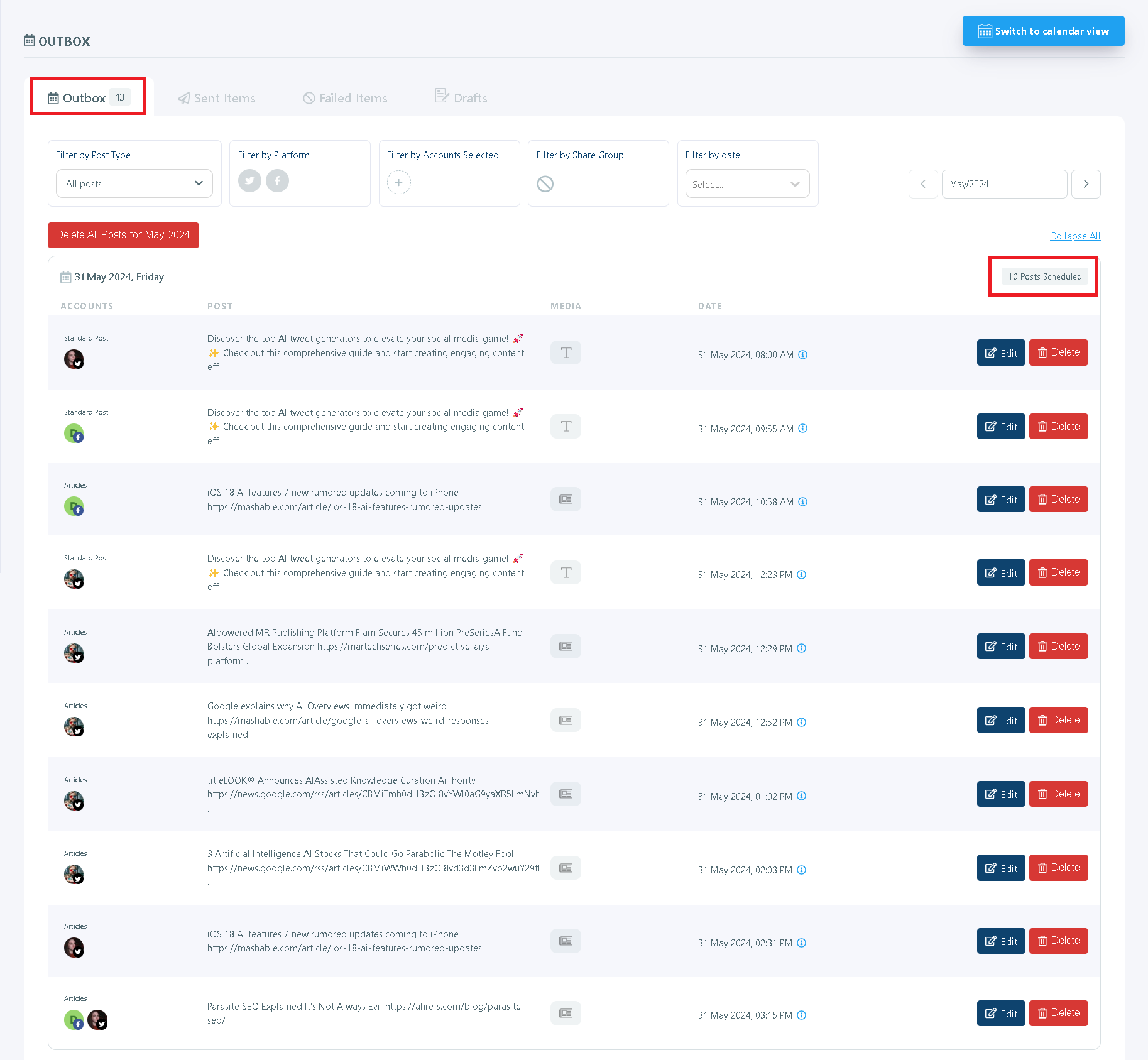Click the article media icon on the iOS 18 post

(565, 499)
